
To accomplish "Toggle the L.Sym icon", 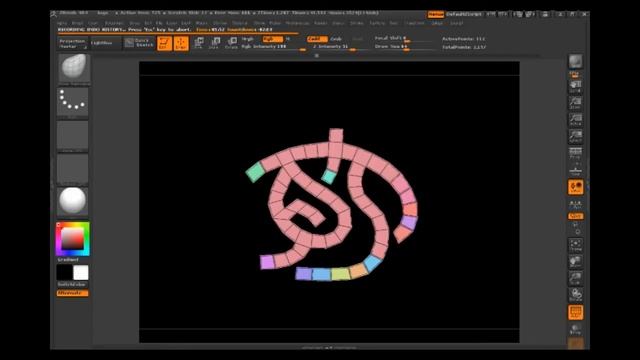I will pos(576,204).
